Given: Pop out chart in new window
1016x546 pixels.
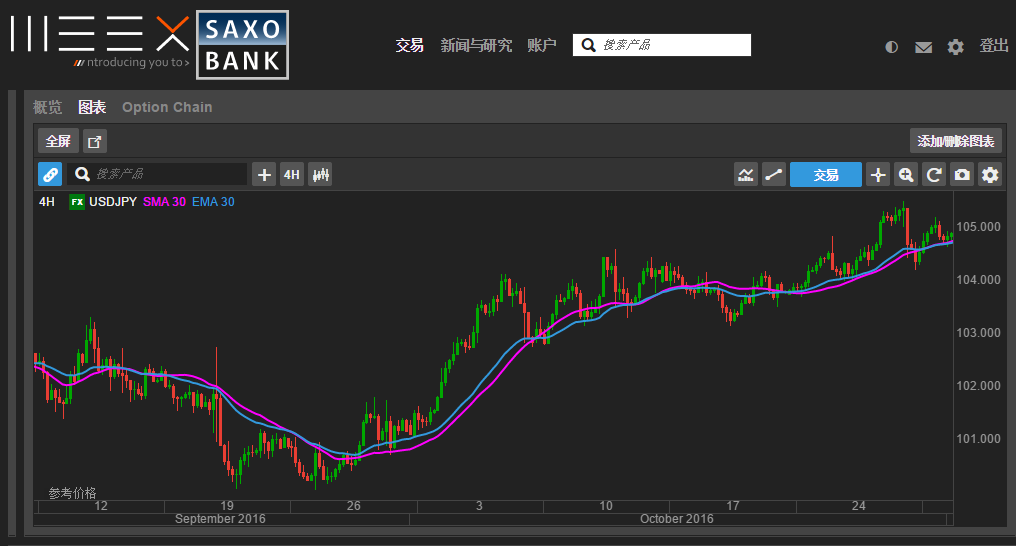Looking at the screenshot, I should pyautogui.click(x=95, y=141).
